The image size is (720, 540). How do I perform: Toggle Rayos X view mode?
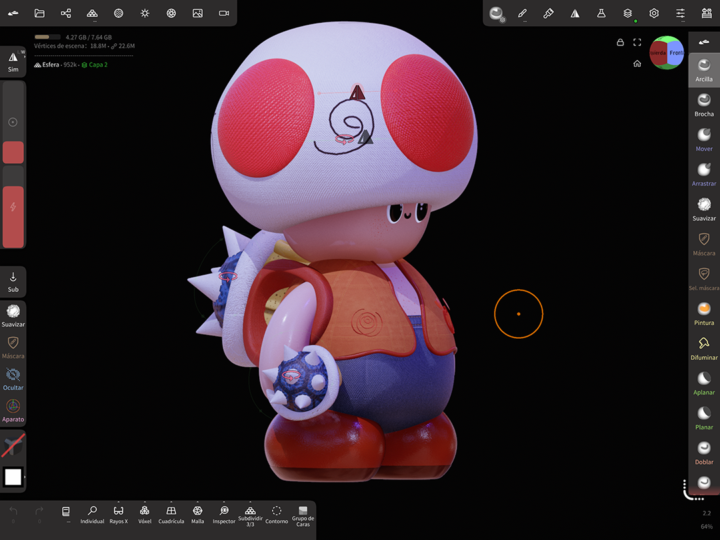coord(118,514)
